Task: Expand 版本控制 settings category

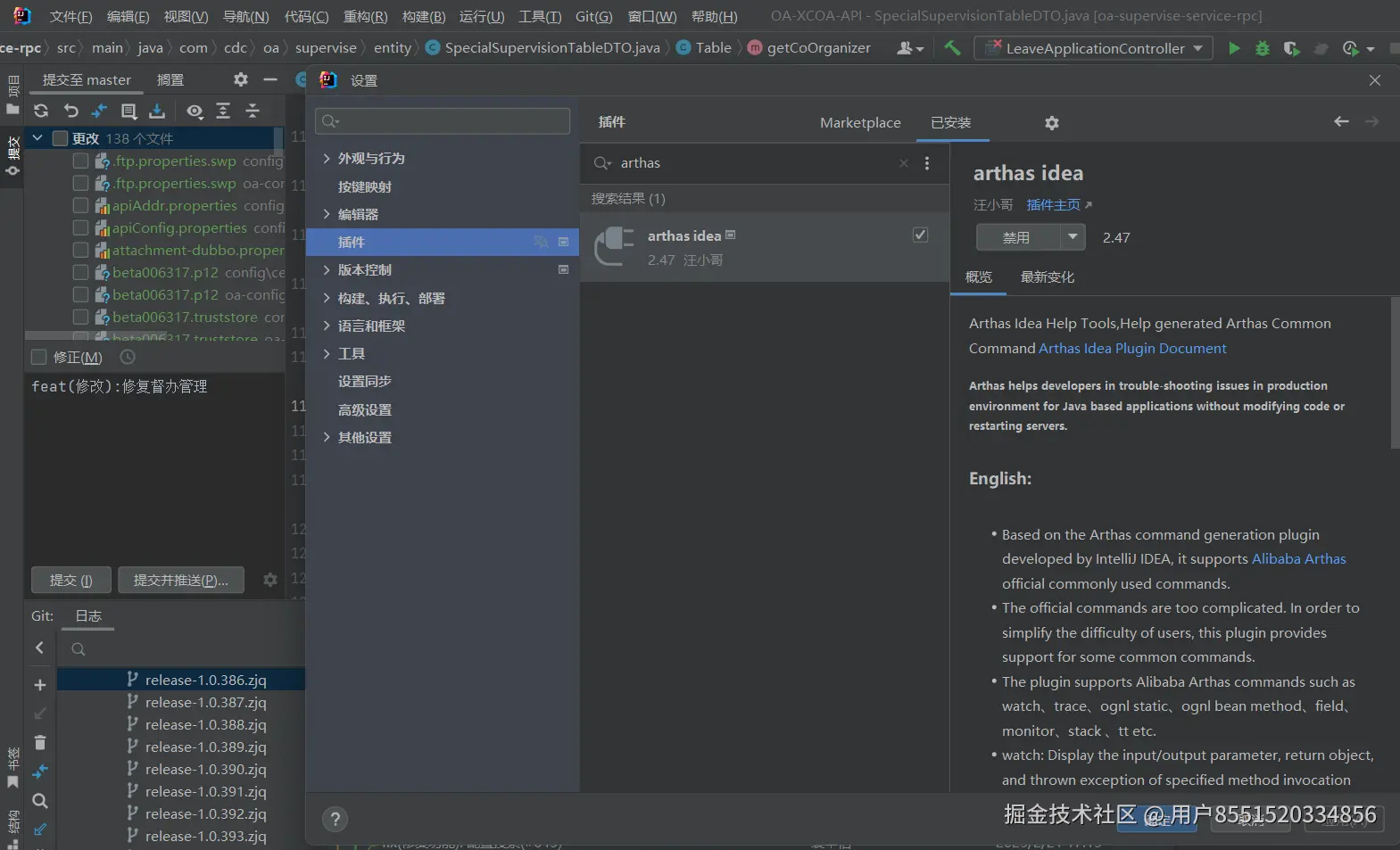Action: [x=327, y=269]
